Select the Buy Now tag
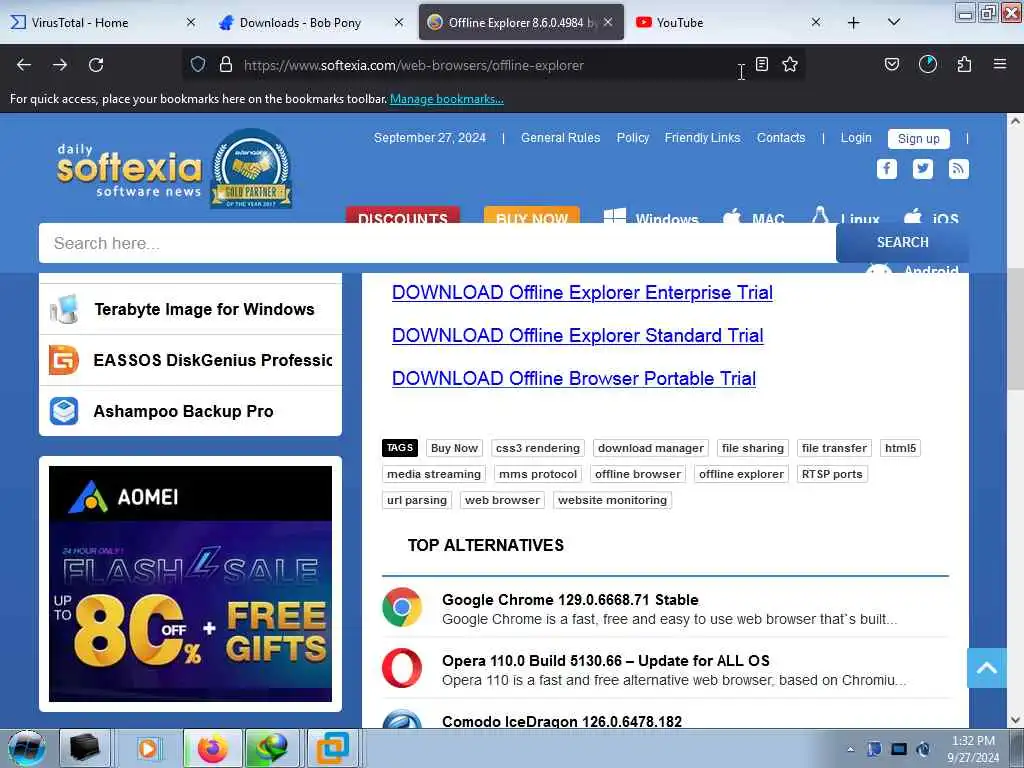 [x=455, y=448]
